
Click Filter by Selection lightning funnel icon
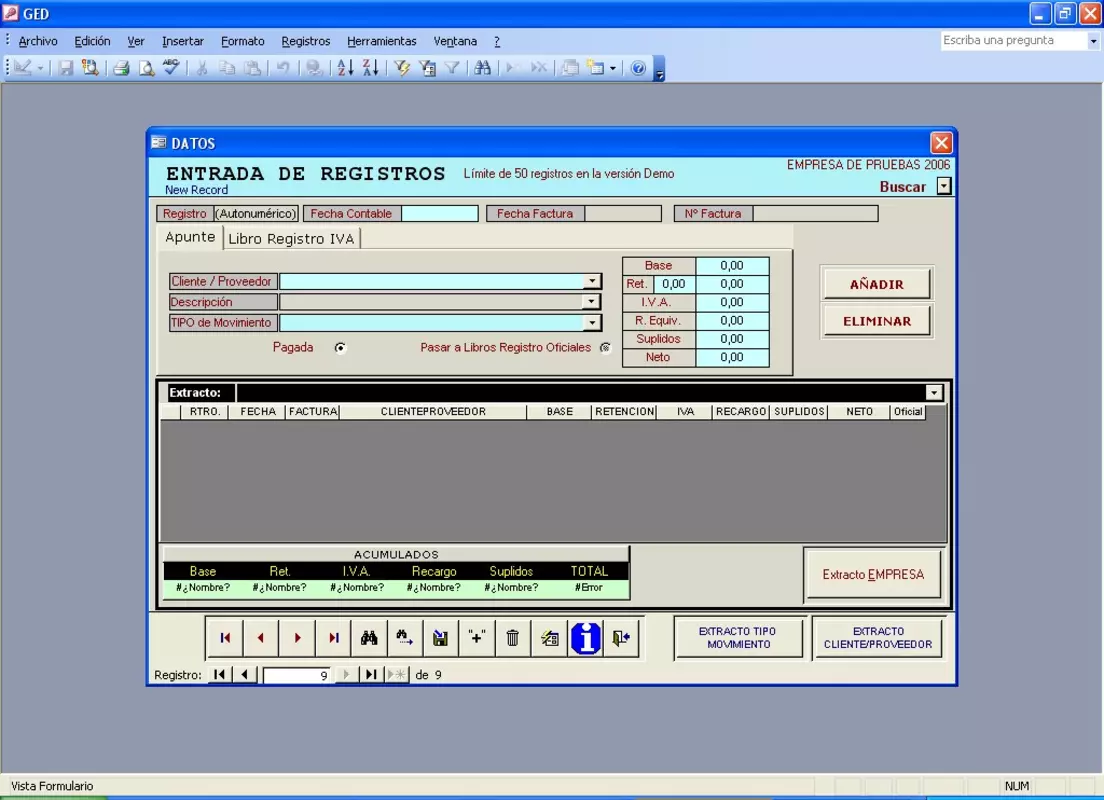(x=401, y=68)
